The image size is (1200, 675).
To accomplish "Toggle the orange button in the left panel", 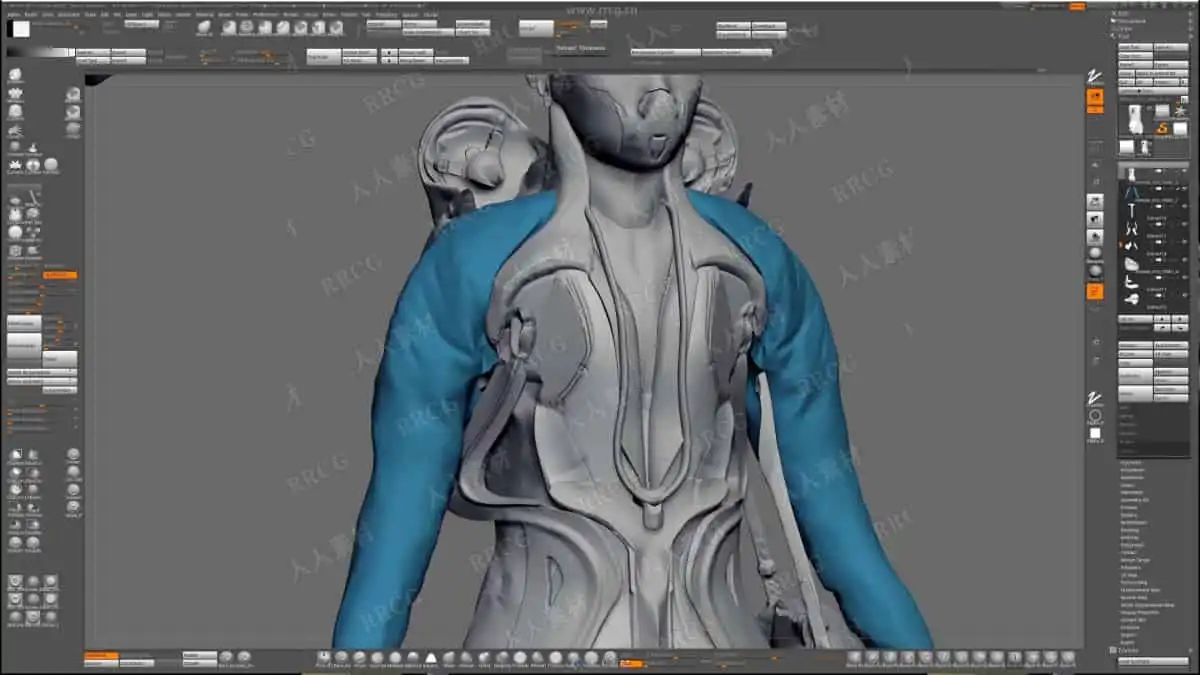I will (x=59, y=275).
